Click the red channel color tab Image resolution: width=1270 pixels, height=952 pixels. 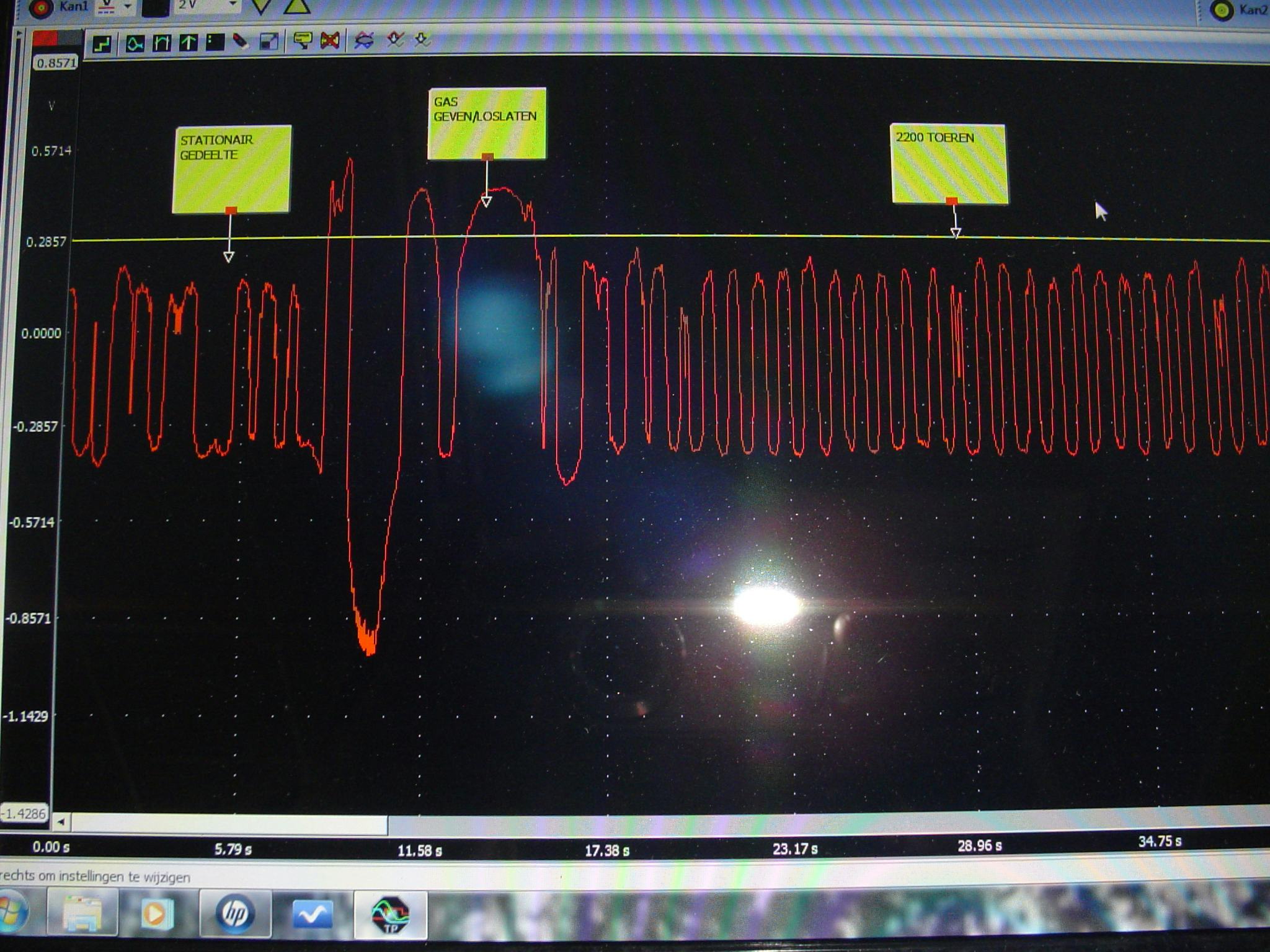[x=45, y=39]
